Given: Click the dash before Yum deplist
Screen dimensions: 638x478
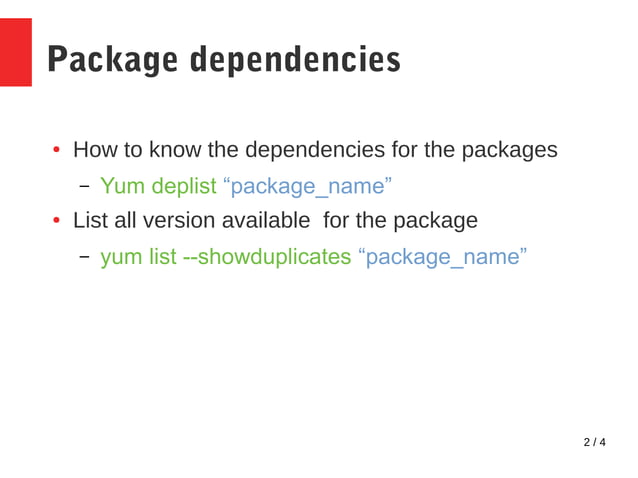Looking at the screenshot, I should [x=84, y=187].
